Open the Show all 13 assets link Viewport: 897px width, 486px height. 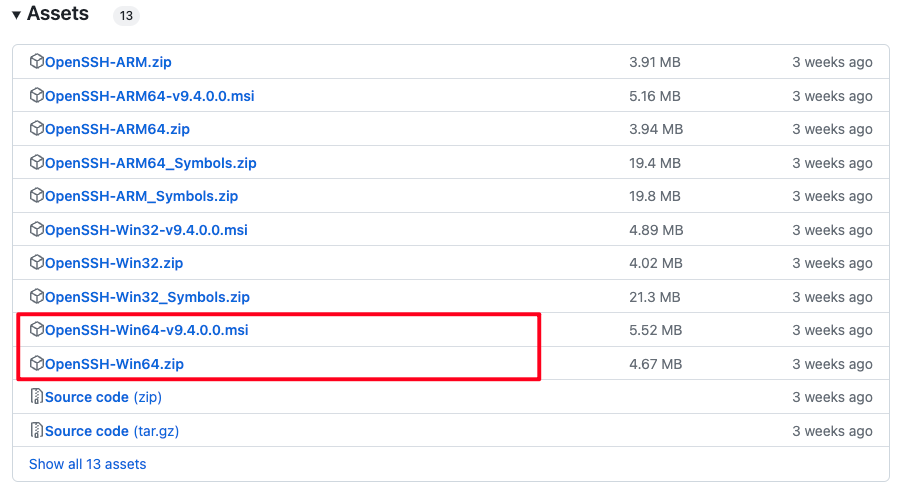pos(88,464)
